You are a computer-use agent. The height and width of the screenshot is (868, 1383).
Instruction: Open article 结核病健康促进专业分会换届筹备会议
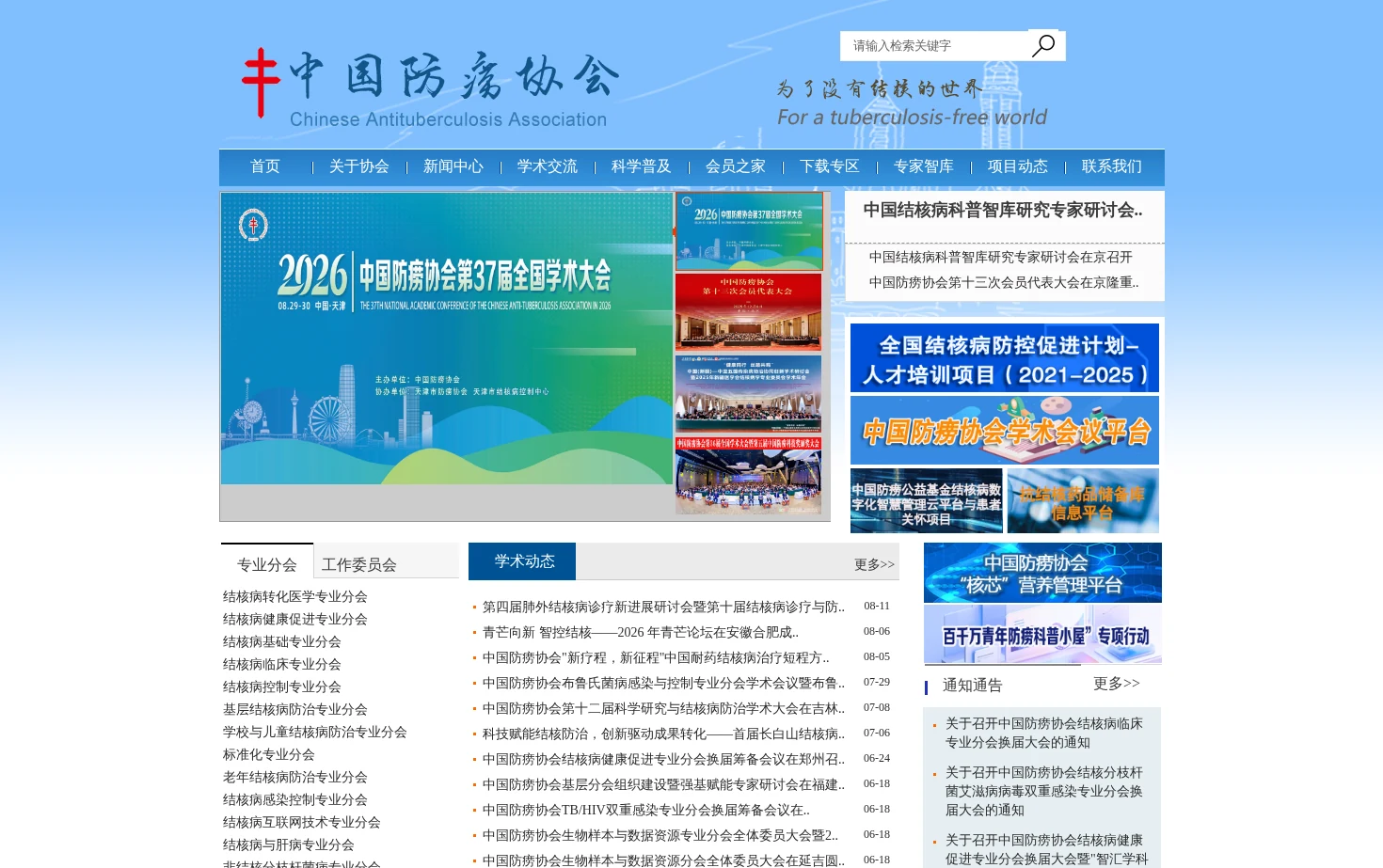tap(663, 759)
